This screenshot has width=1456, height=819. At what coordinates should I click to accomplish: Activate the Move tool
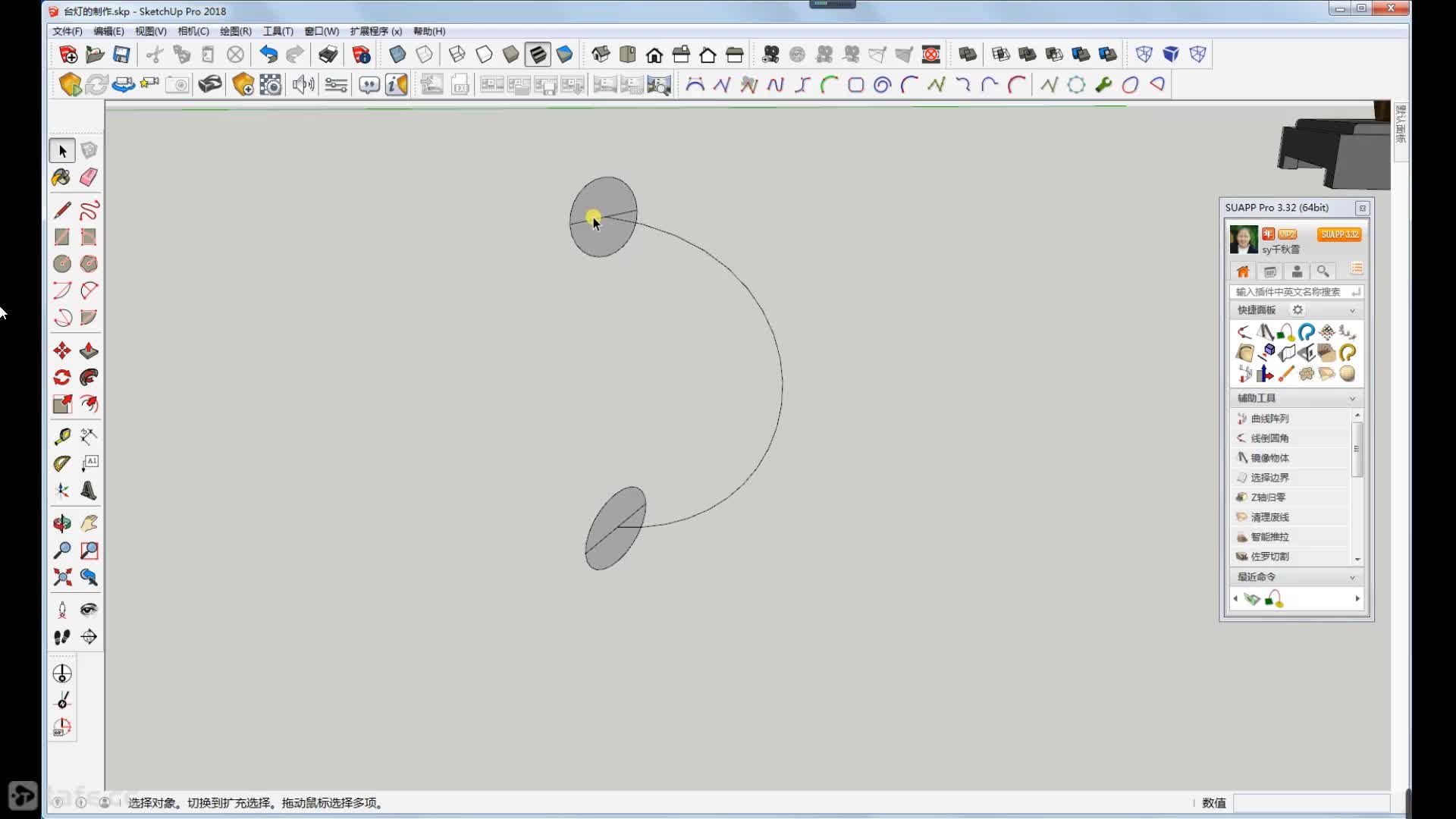(62, 350)
